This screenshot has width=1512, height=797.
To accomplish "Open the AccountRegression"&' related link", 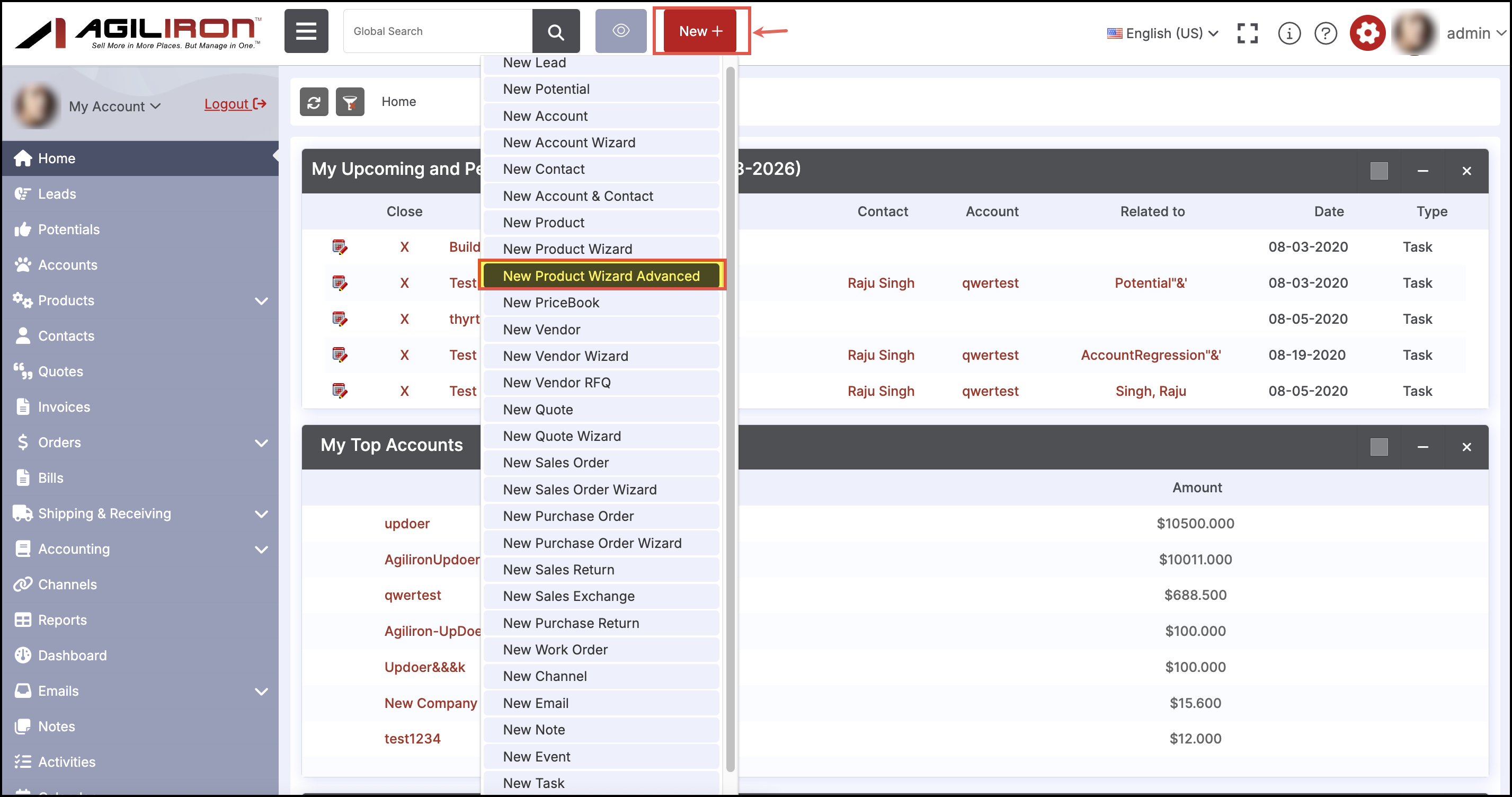I will point(1151,355).
